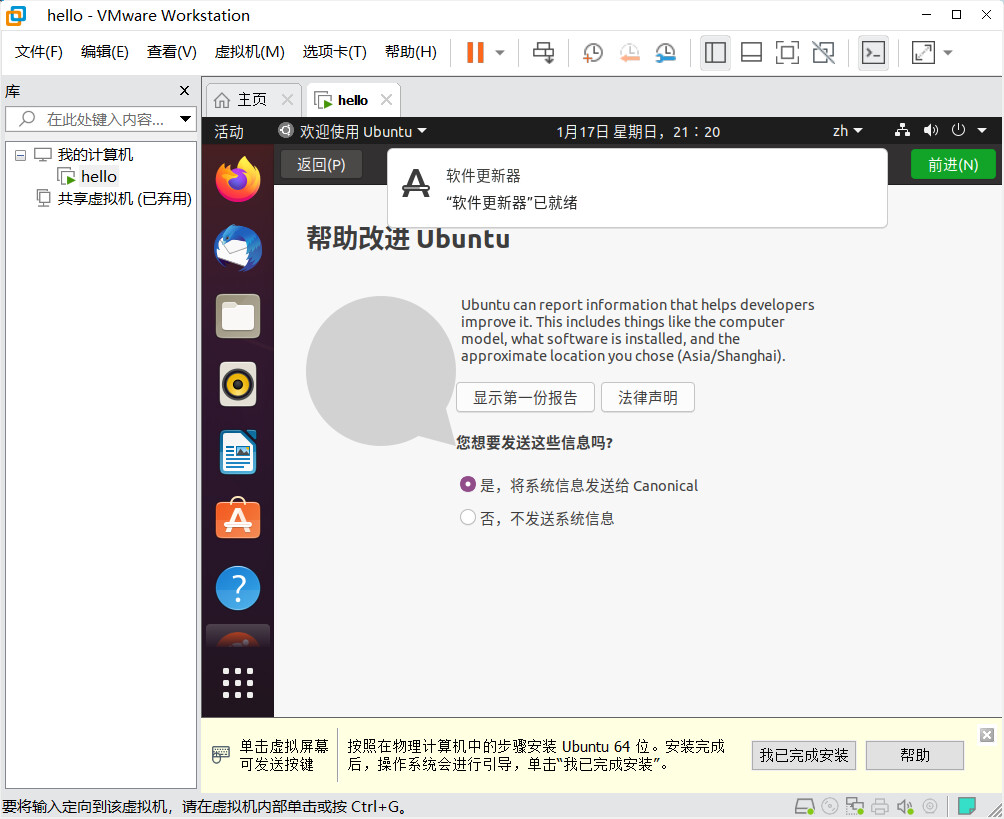Viewport: 1004px width, 819px height.
Task: Open the dropdown arrow next to pause button
Action: [500, 53]
